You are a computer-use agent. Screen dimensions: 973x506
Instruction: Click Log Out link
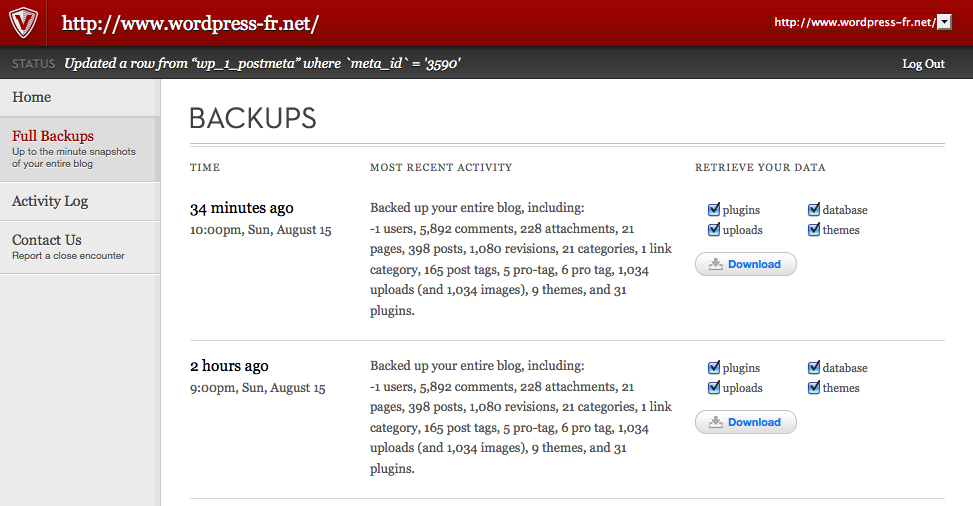click(923, 64)
